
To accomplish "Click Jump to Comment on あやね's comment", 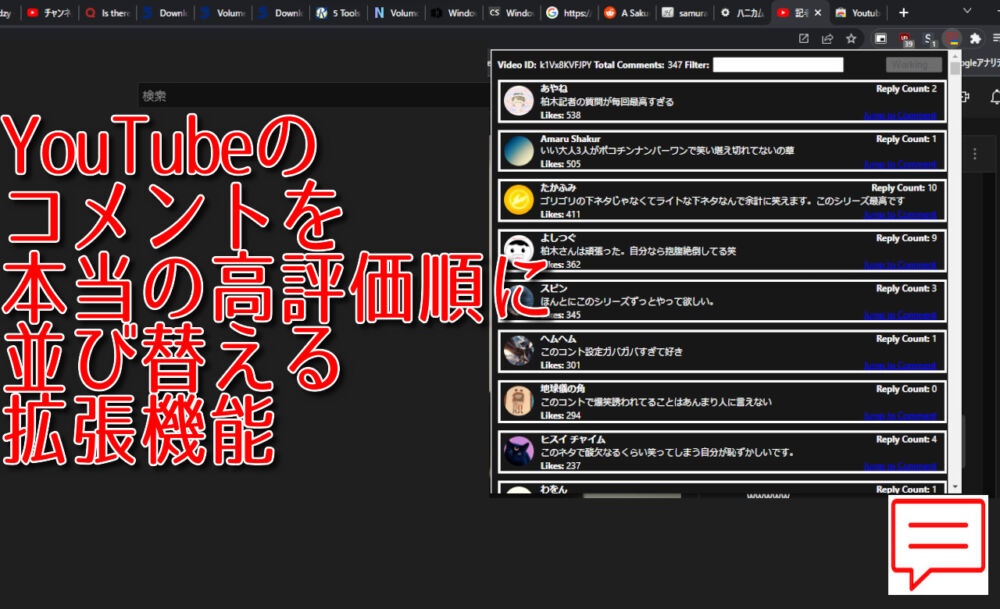I will [x=900, y=116].
